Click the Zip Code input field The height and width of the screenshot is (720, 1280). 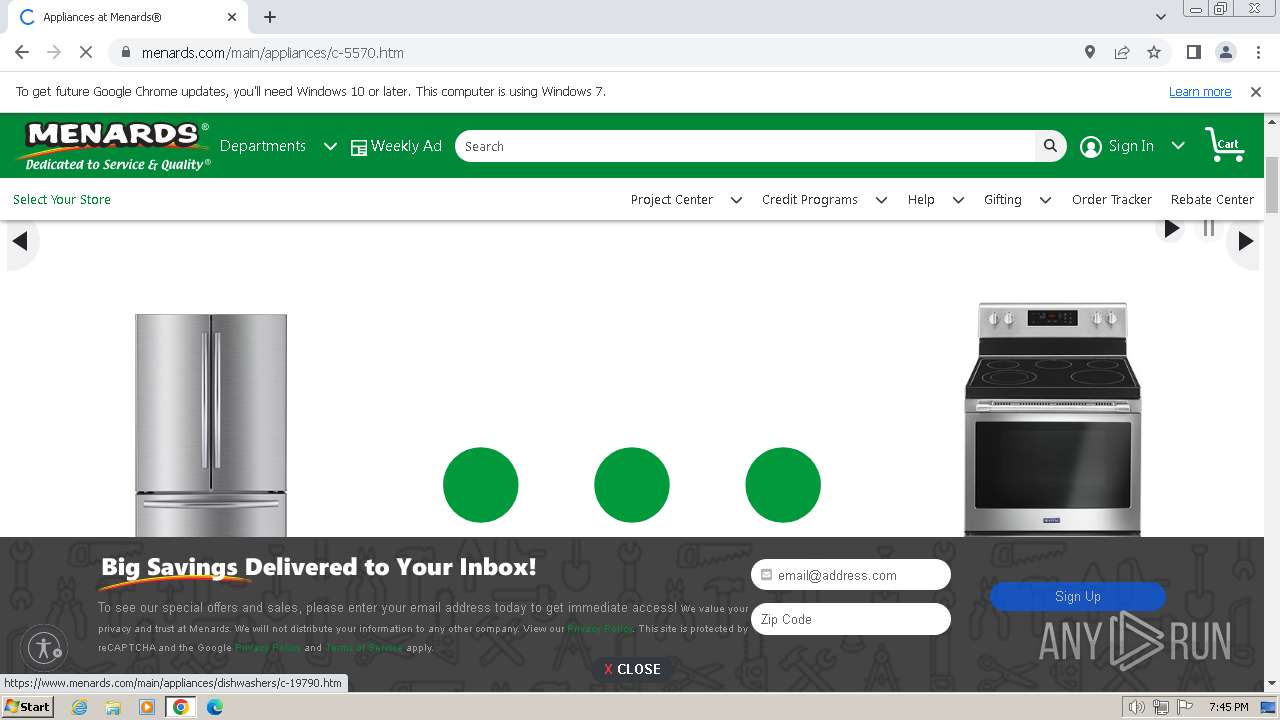(x=851, y=619)
